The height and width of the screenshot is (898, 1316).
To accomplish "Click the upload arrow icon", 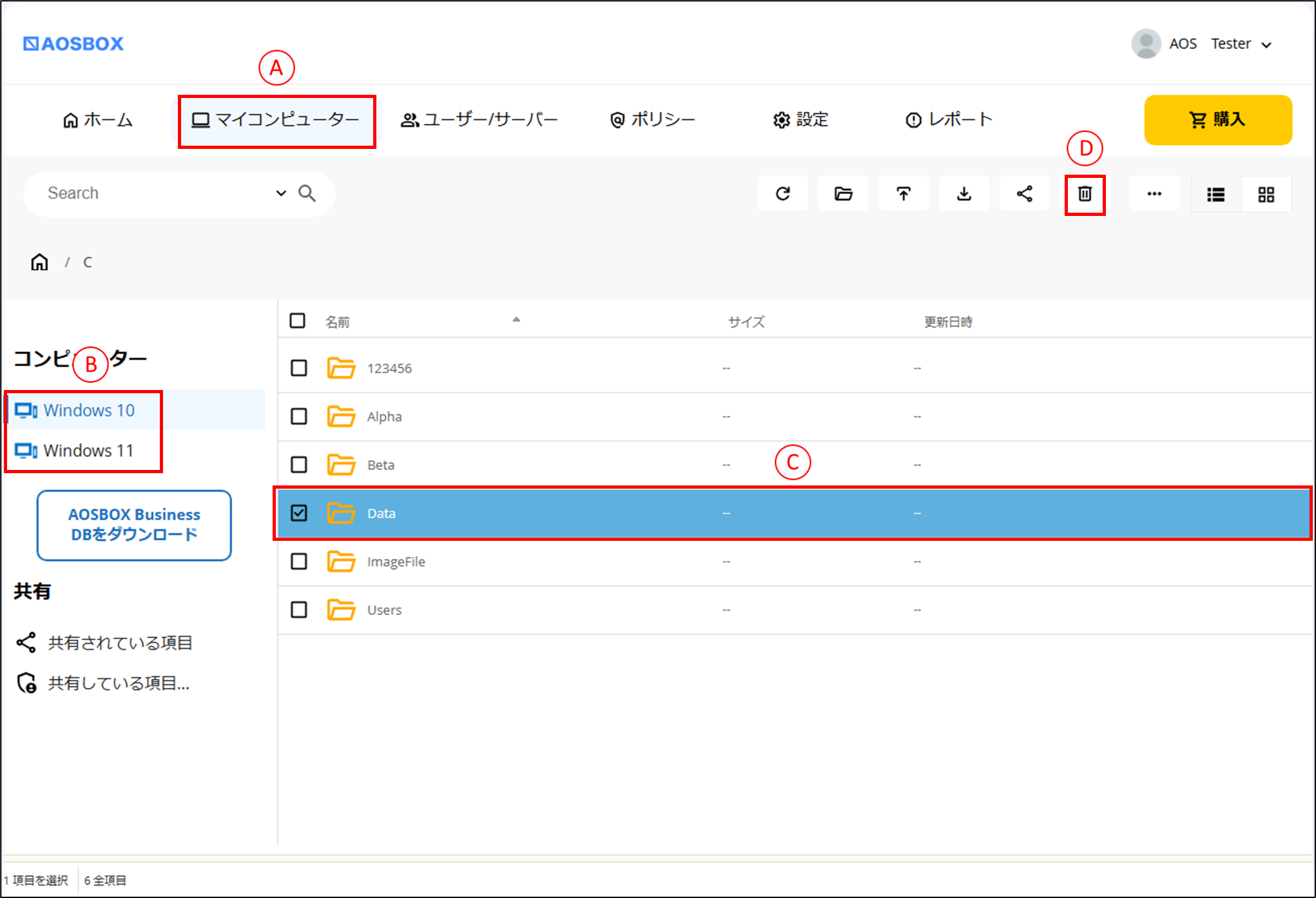I will (x=904, y=193).
